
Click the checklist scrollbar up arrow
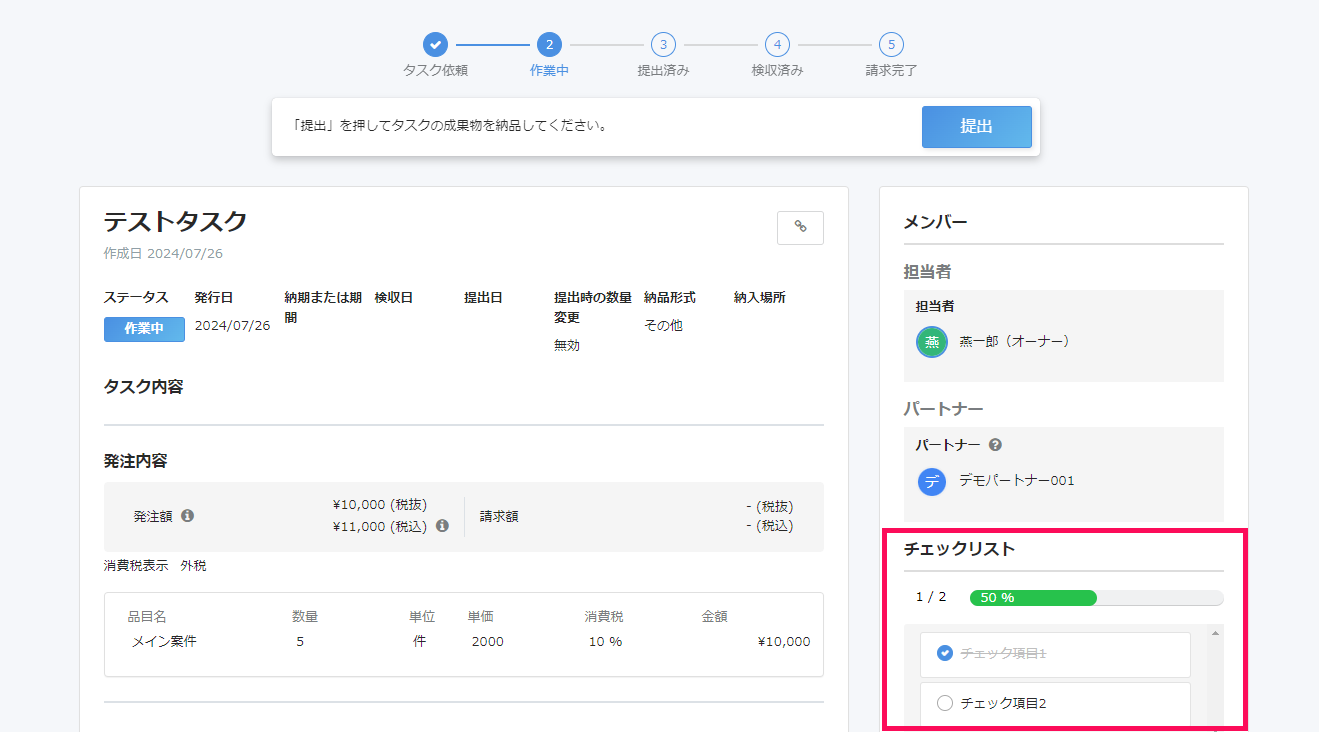coord(1215,633)
